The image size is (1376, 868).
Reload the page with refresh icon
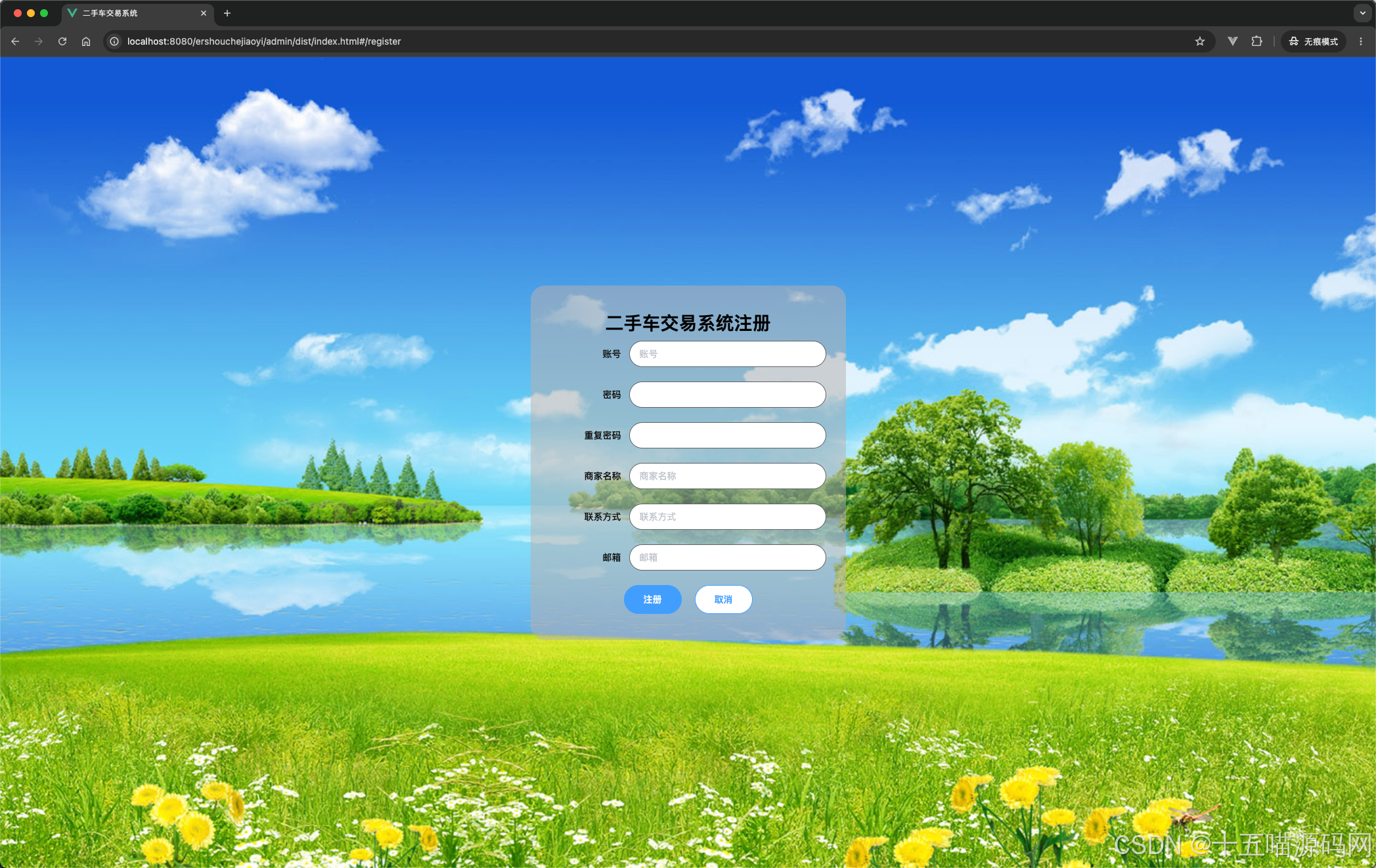(x=62, y=41)
